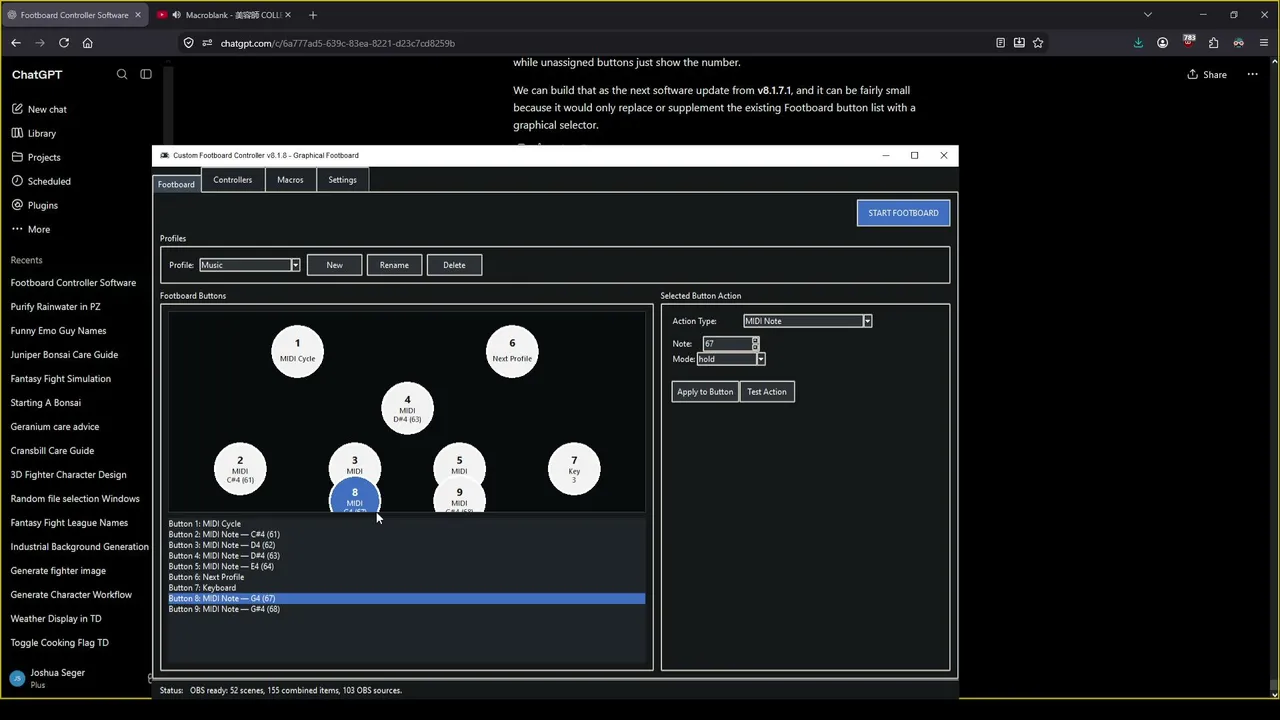Open the Profile dropdown showing Music
1280x720 pixels.
(x=249, y=265)
